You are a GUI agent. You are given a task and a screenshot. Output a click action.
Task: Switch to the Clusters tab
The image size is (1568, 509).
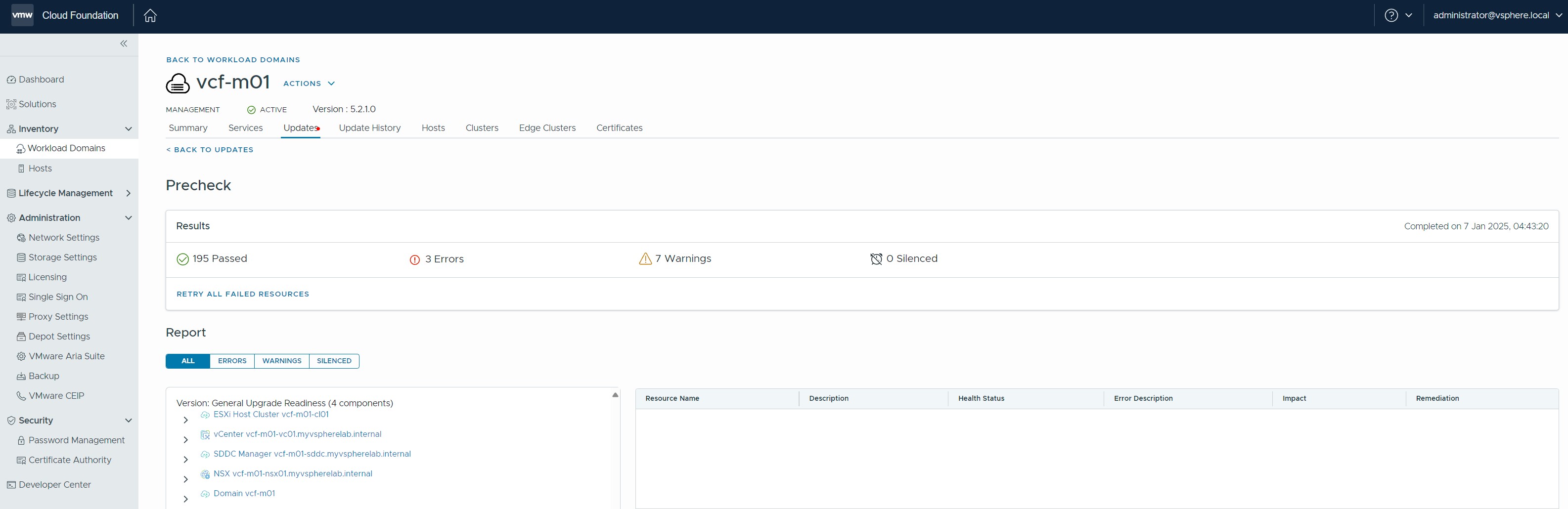pos(482,128)
